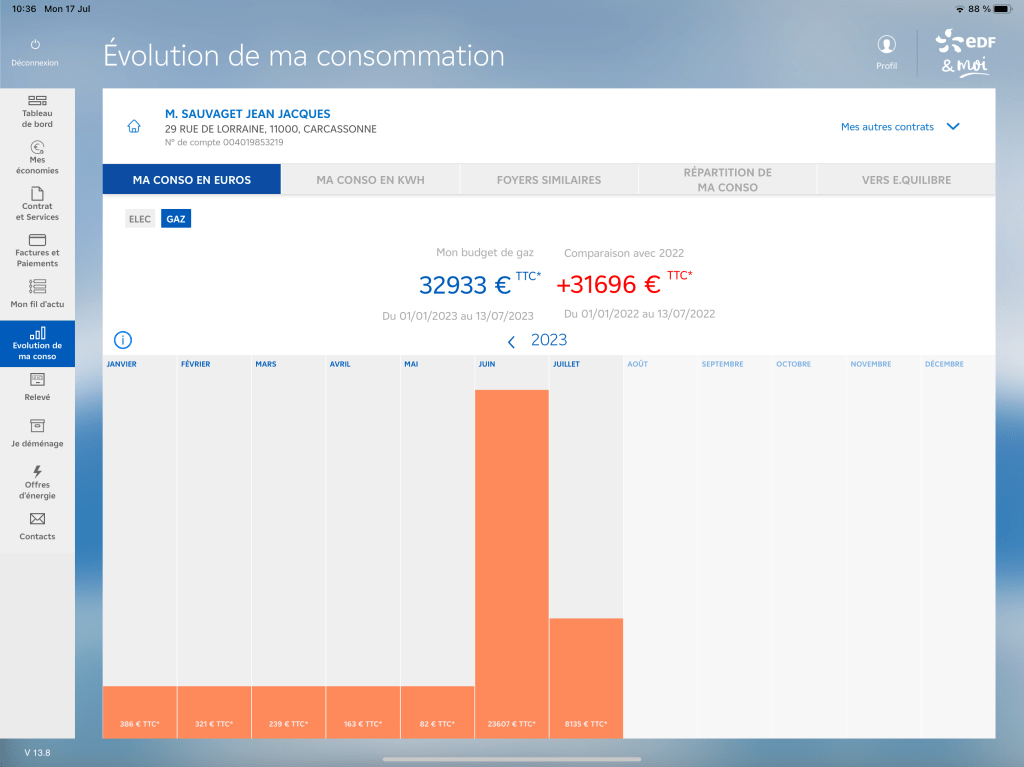Open Factures et Paiements card icon
Screen dimensions: 1024x767
(x=37, y=240)
